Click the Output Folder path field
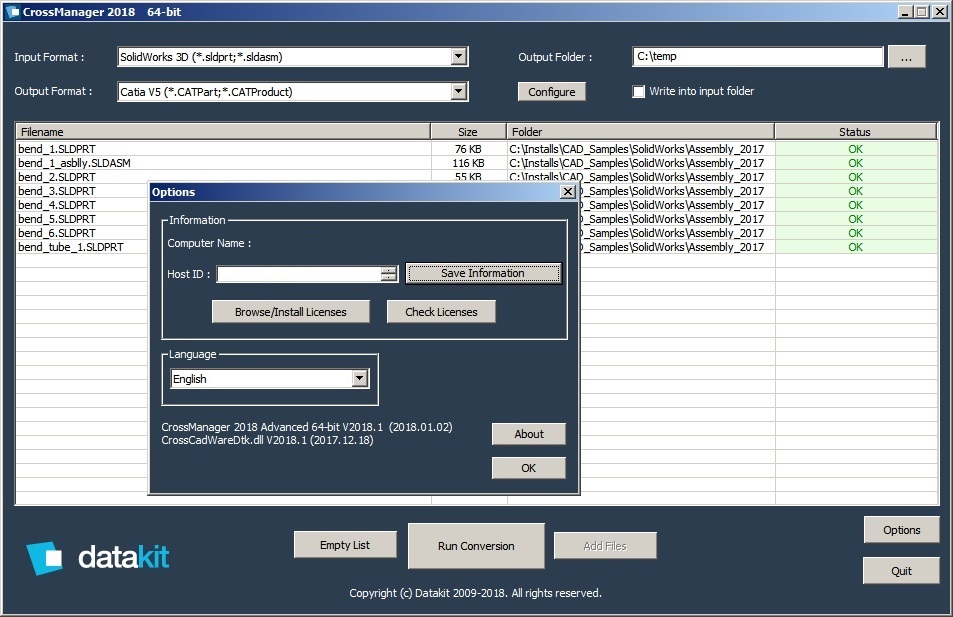This screenshot has height=617, width=953. (758, 57)
